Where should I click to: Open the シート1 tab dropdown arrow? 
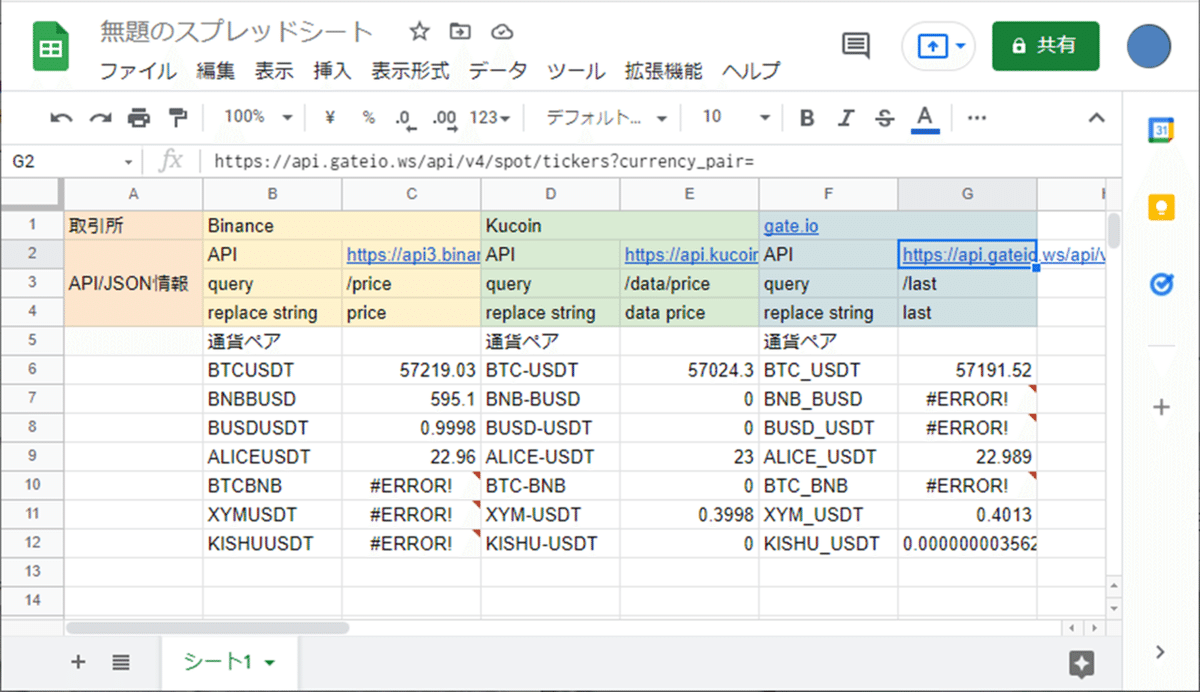click(x=269, y=663)
